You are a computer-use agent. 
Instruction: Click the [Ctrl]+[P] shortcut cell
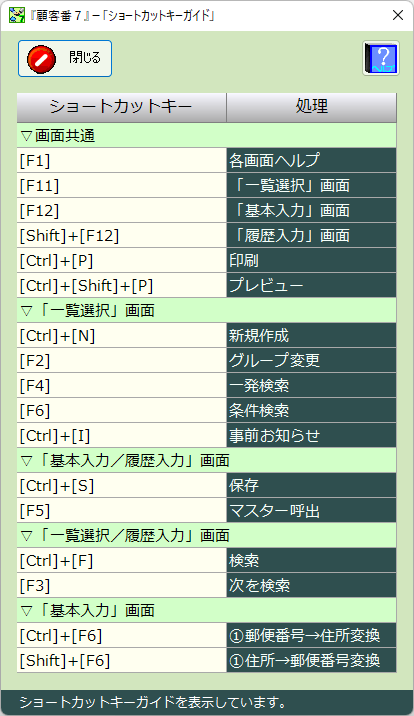pos(121,261)
